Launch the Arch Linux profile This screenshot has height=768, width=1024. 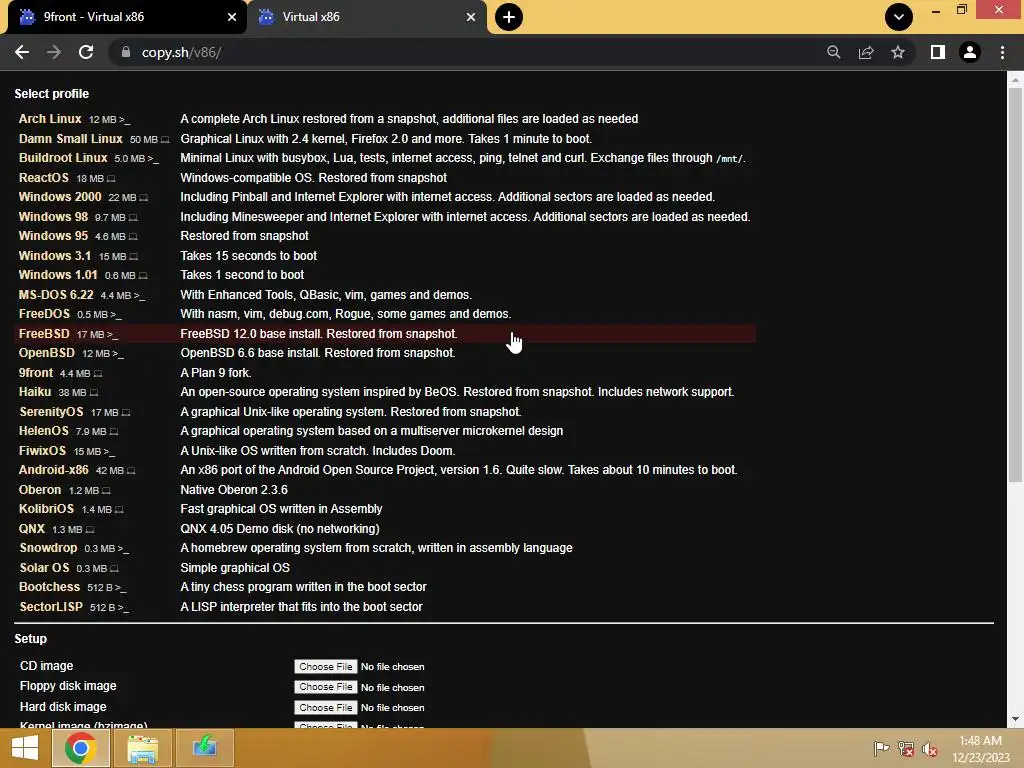(x=50, y=119)
